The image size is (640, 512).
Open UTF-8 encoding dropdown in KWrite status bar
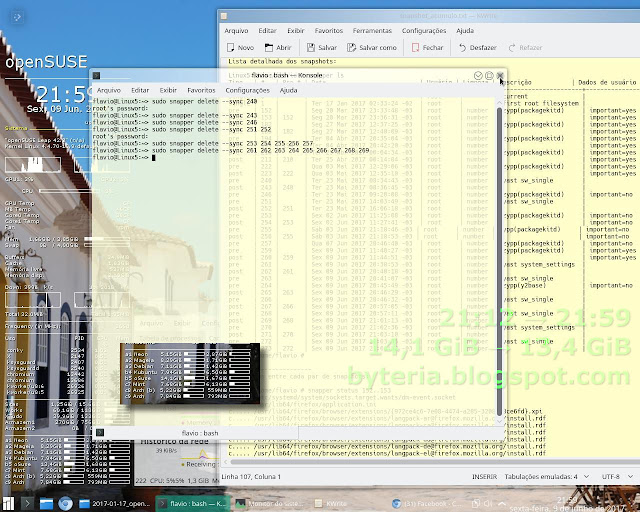coord(617,476)
